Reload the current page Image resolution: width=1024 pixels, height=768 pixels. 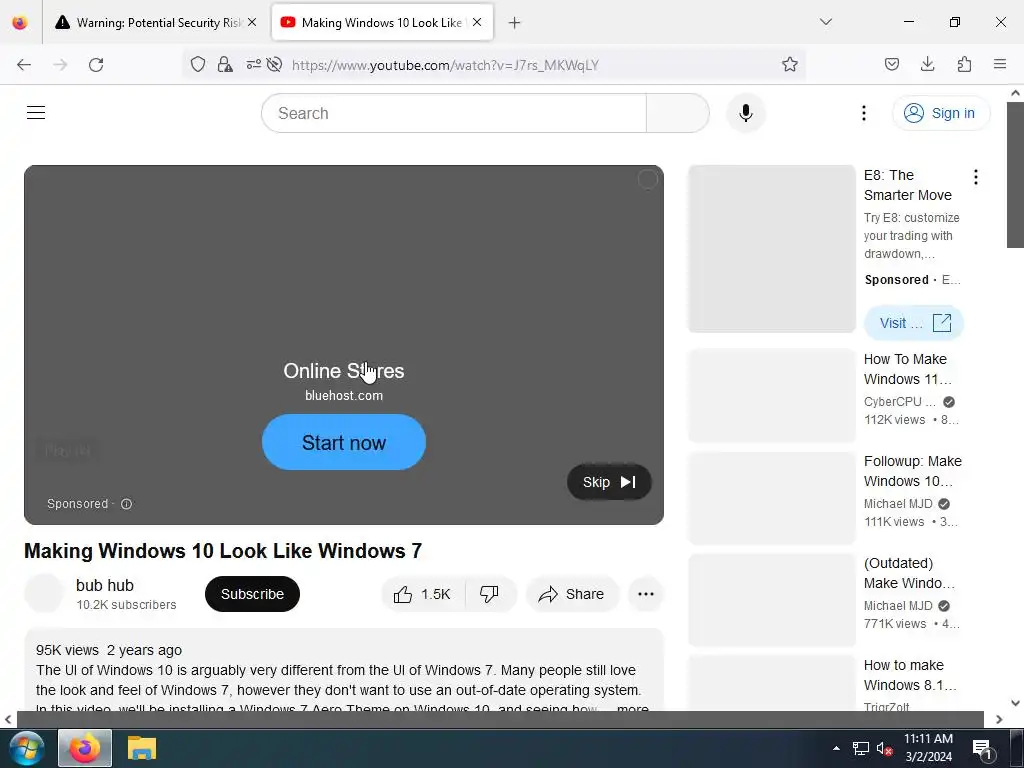(x=96, y=65)
